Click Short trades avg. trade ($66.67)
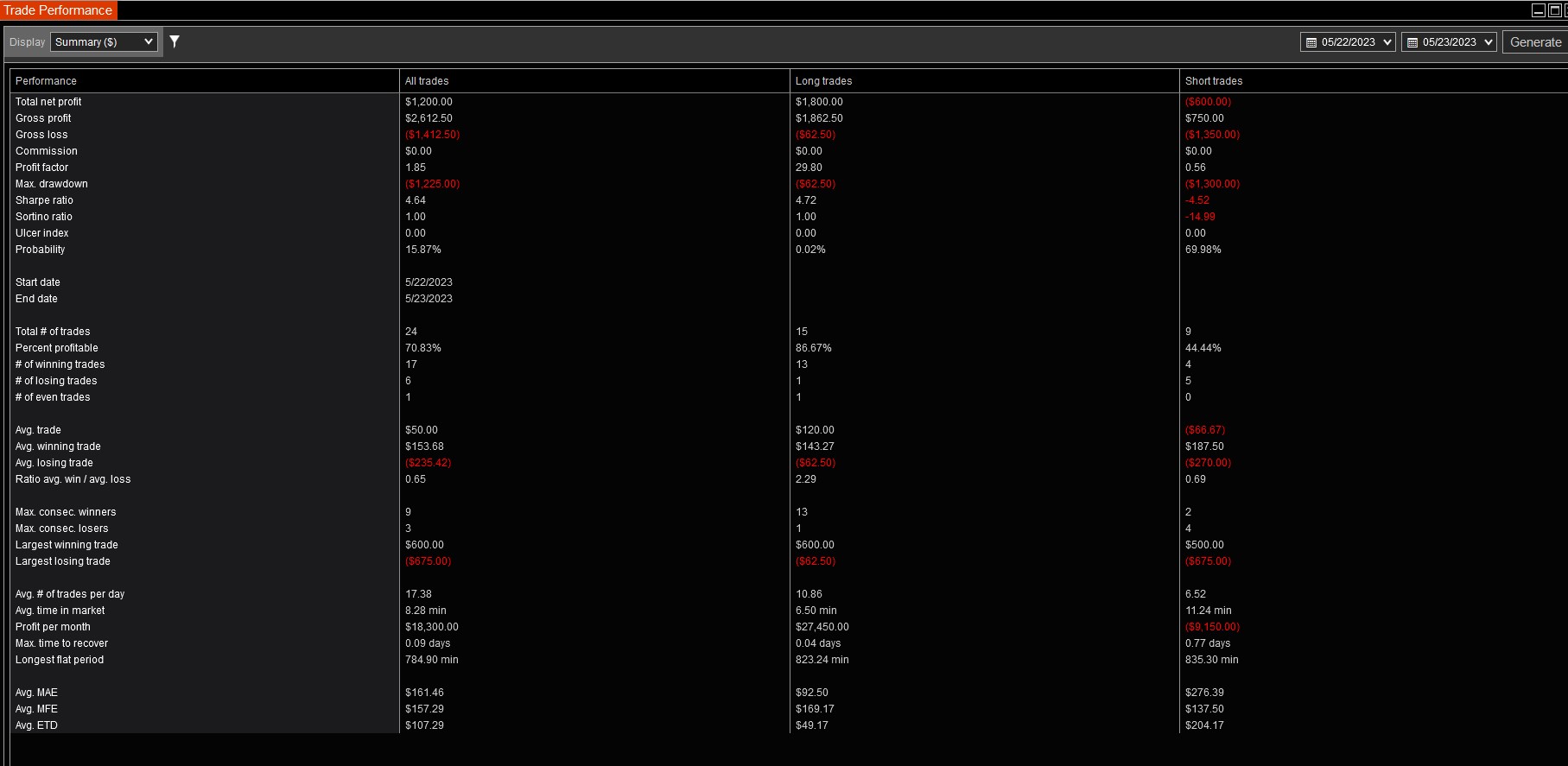1568x766 pixels. pos(1205,430)
